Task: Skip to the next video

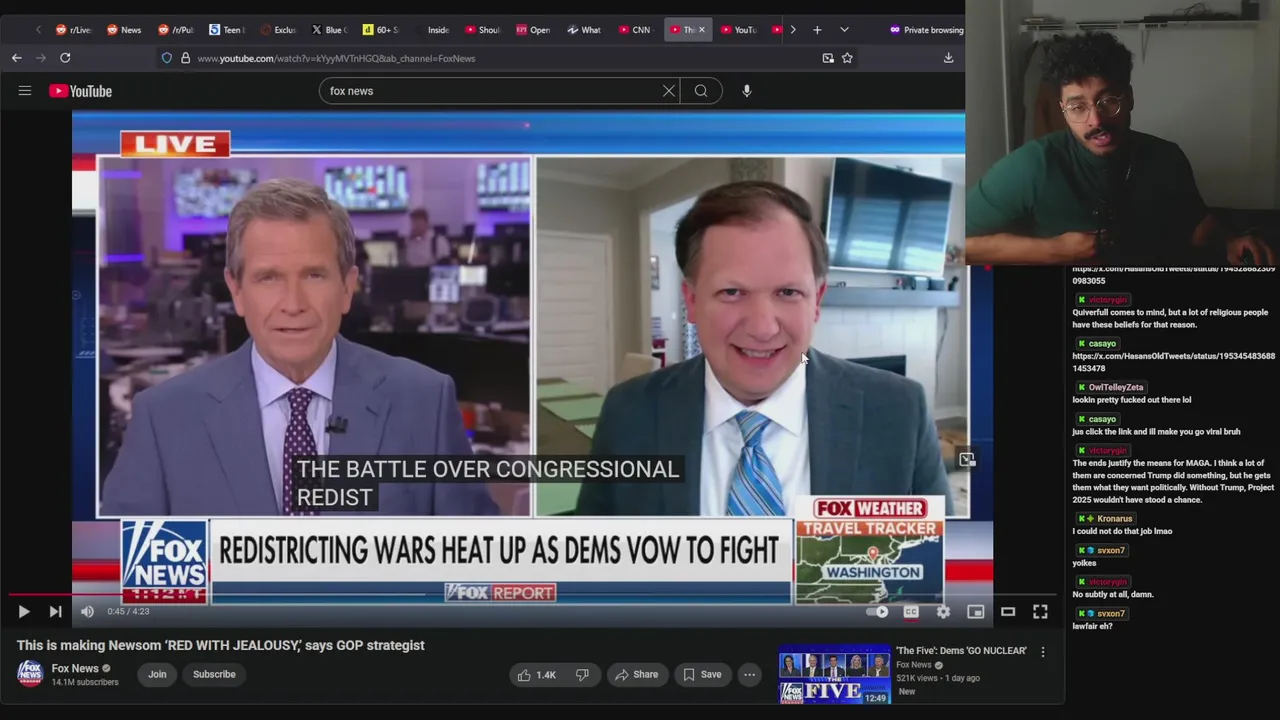Action: (56, 612)
